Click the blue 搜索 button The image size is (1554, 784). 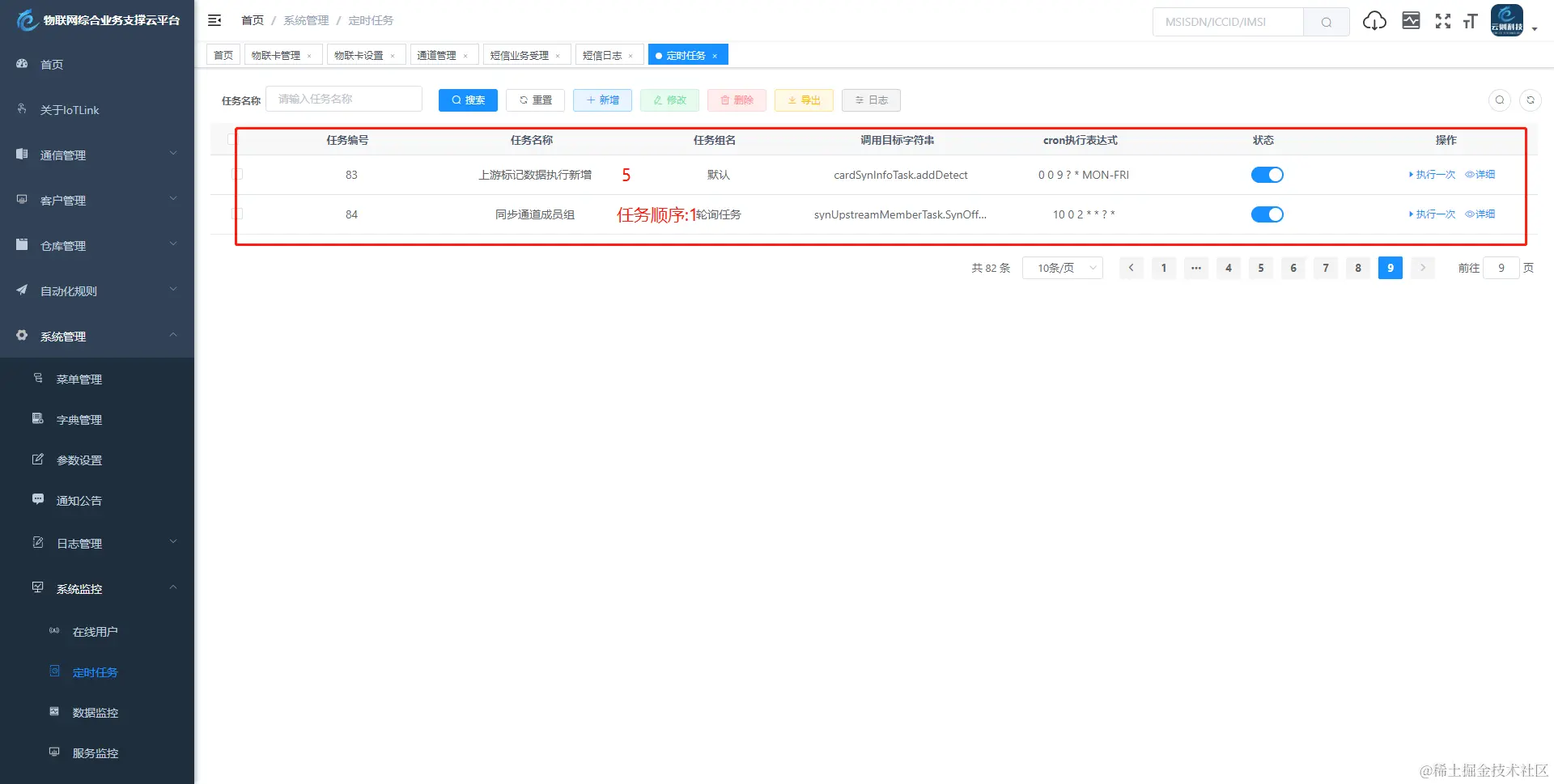(468, 100)
